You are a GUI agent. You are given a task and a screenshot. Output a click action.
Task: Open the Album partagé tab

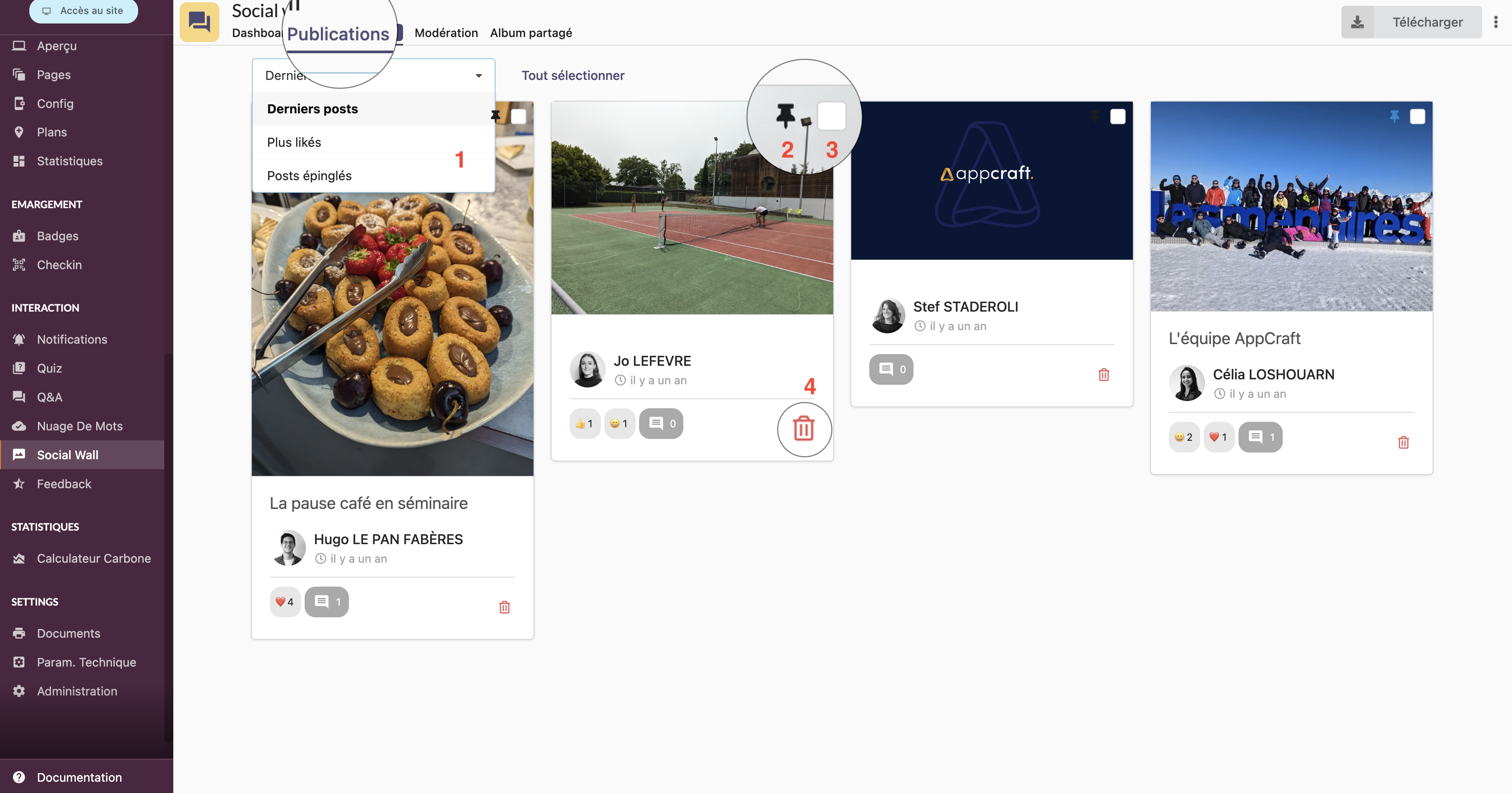531,33
